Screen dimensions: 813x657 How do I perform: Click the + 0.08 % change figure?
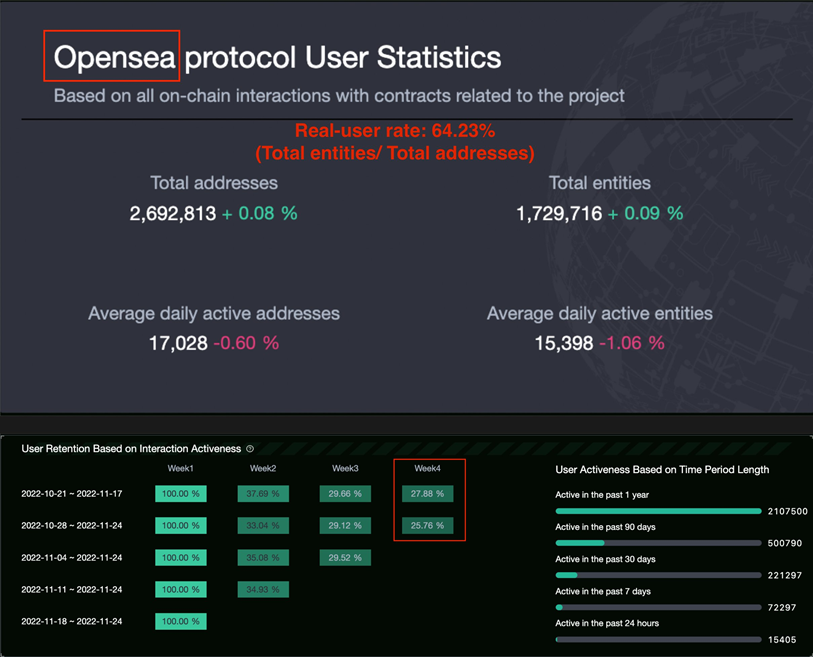click(x=260, y=213)
